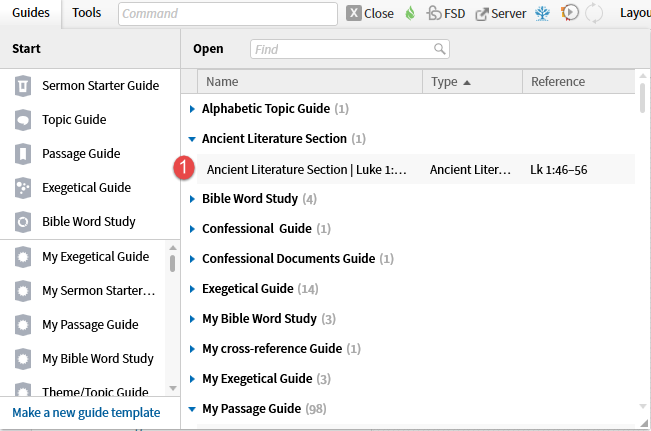Click the Topic Guide speech-bubble icon
651x431 pixels.
[x=23, y=120]
